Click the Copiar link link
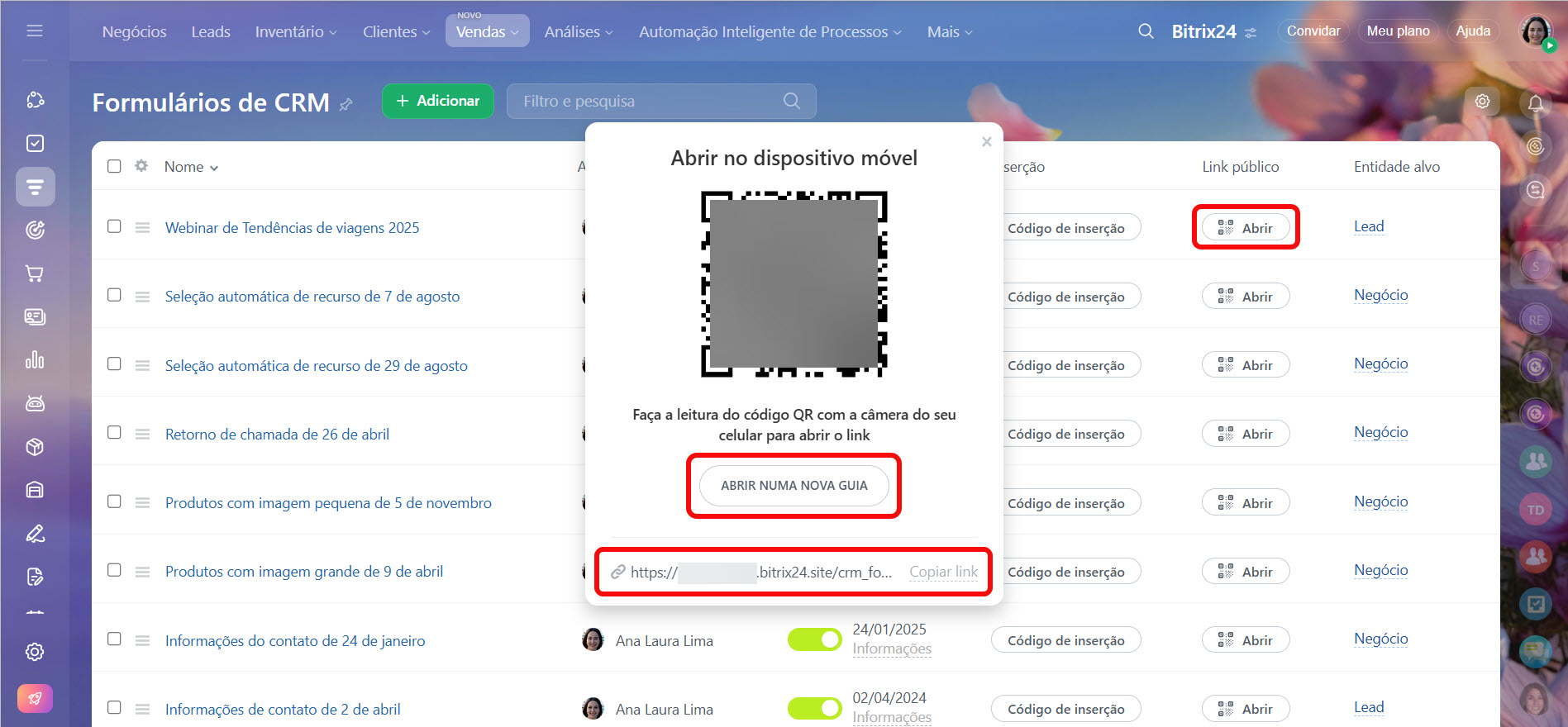Viewport: 1568px width, 727px height. click(x=943, y=572)
